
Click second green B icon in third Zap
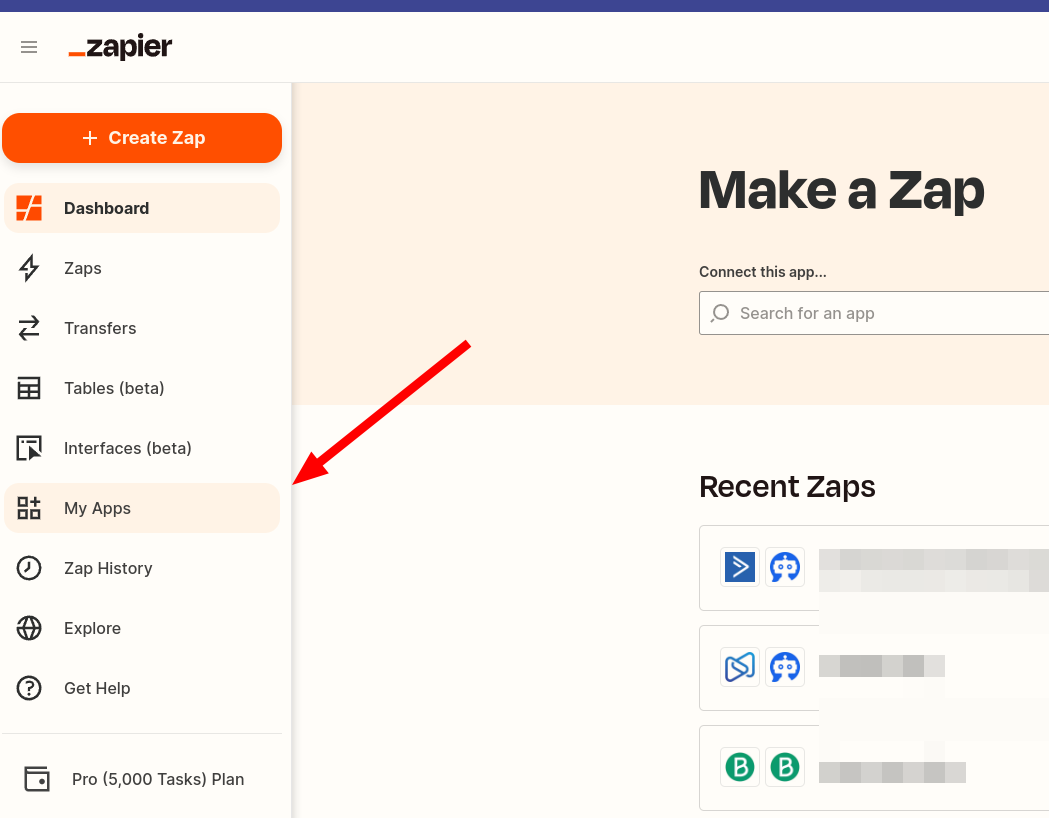point(785,766)
